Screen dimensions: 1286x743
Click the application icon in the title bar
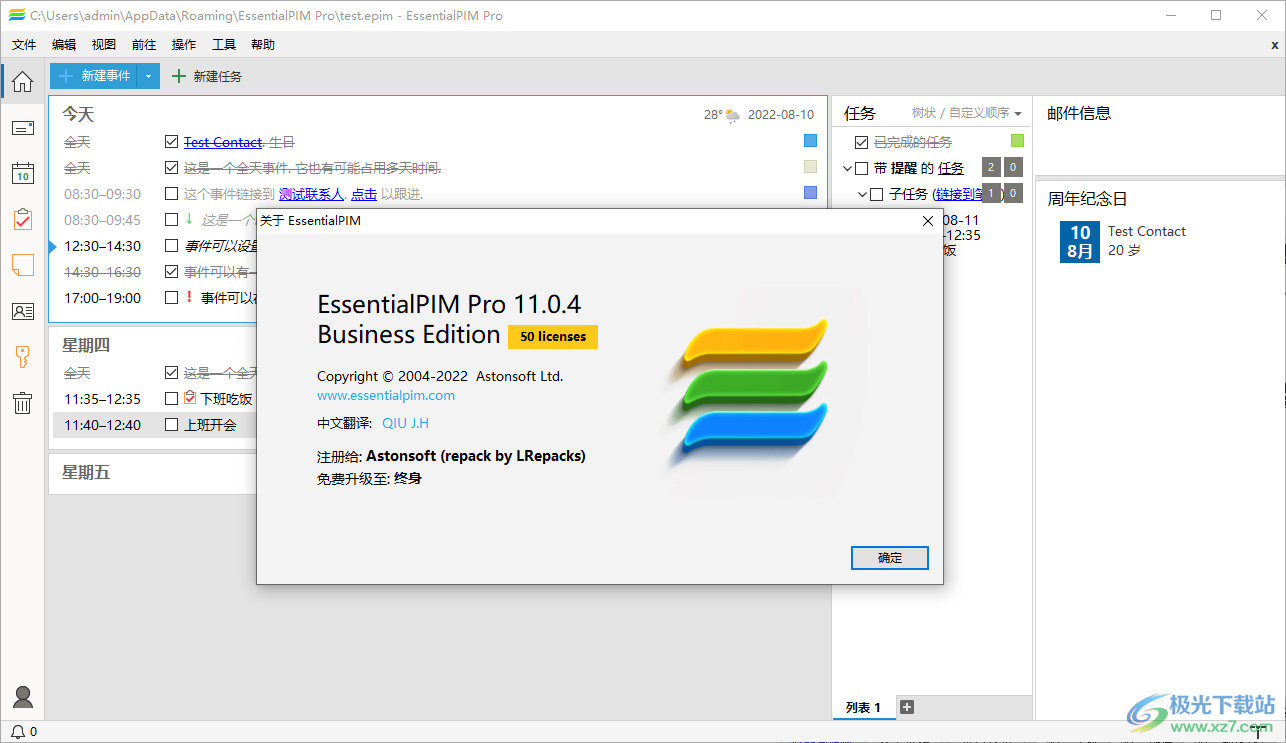(x=16, y=16)
